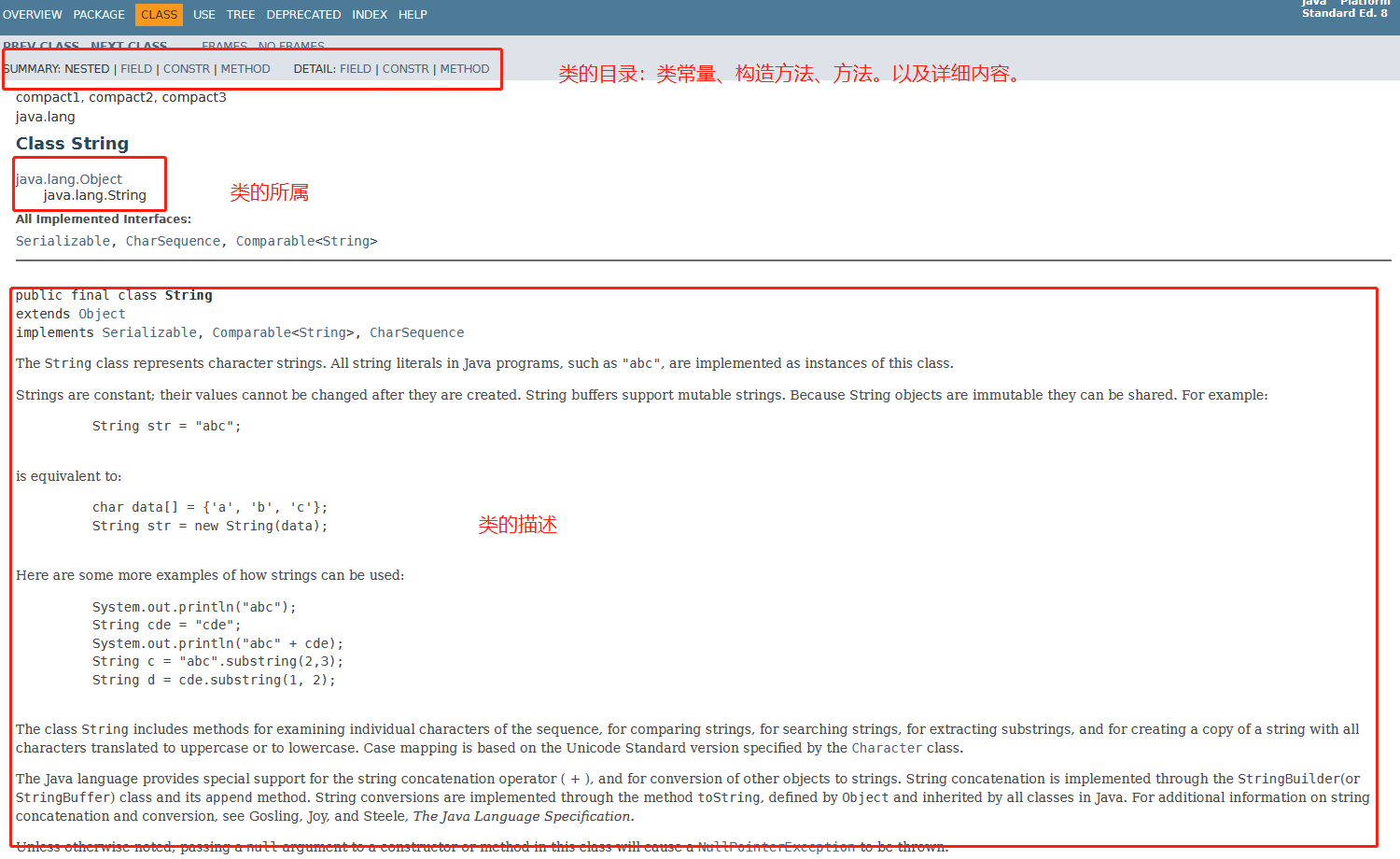The image size is (1400, 859).
Task: Click 'The Java Language Specification' italic text
Action: pos(522,817)
